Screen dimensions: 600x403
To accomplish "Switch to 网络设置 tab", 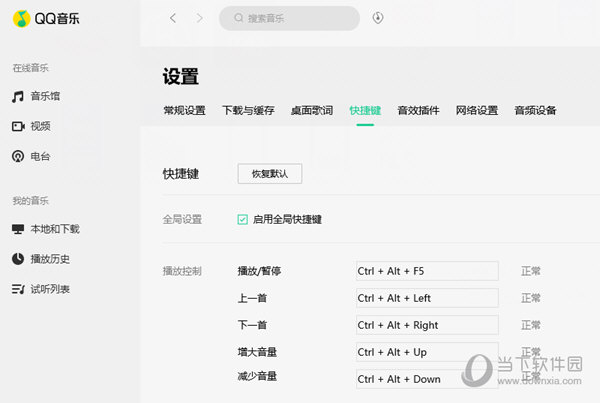I will pyautogui.click(x=477, y=111).
